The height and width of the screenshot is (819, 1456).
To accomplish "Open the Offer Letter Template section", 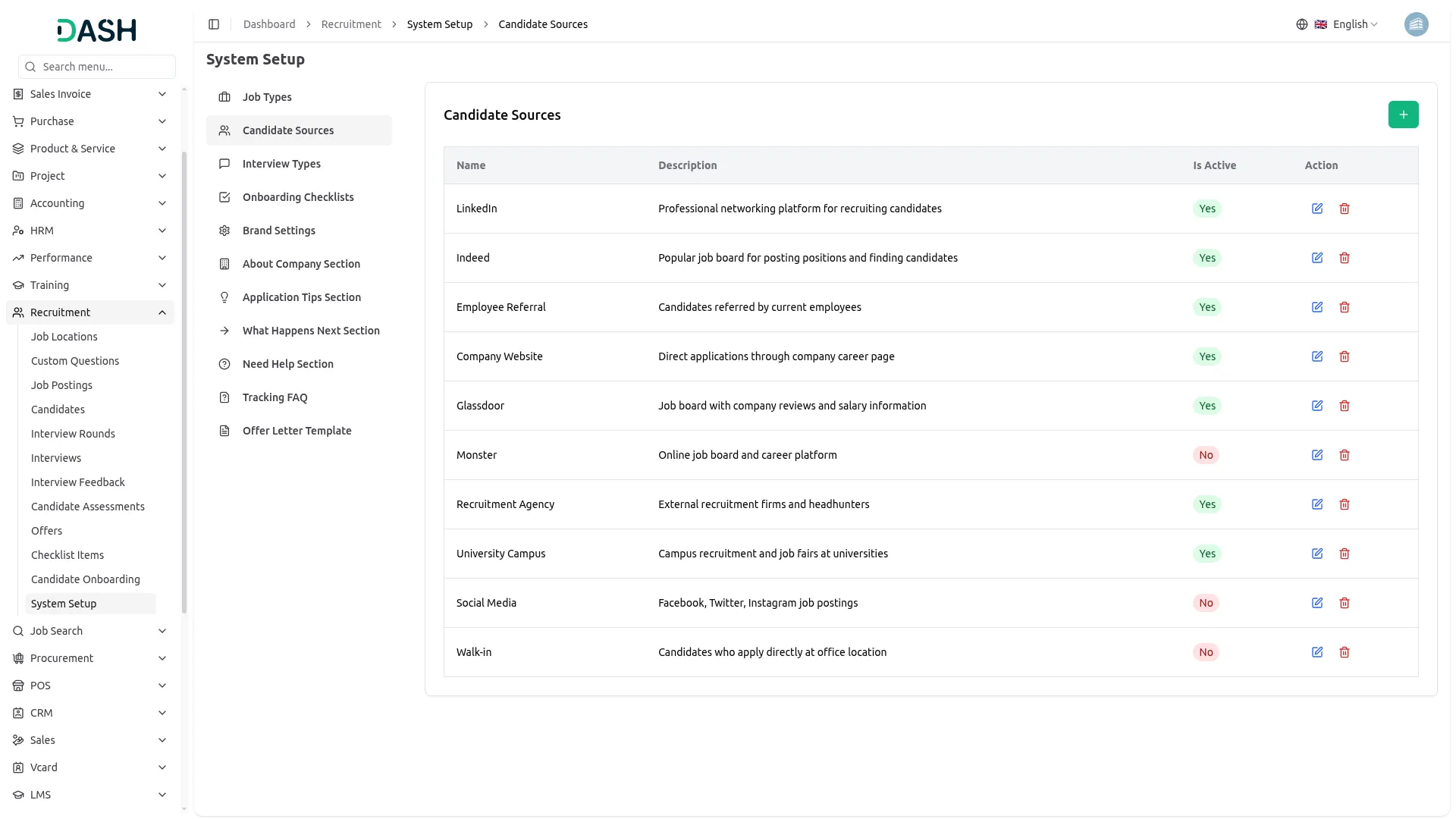I will (x=299, y=431).
